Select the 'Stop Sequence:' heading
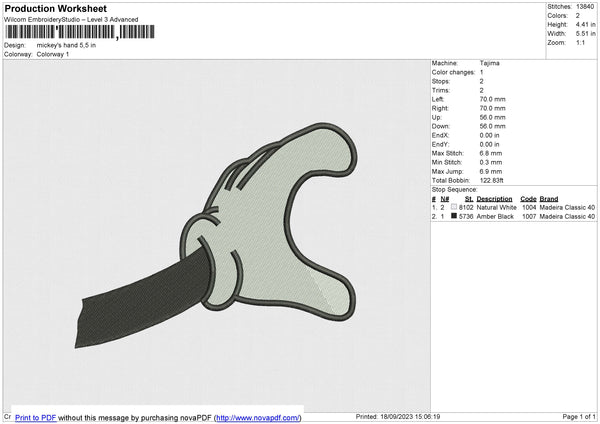Screen dimensions: 600x424 (455, 189)
